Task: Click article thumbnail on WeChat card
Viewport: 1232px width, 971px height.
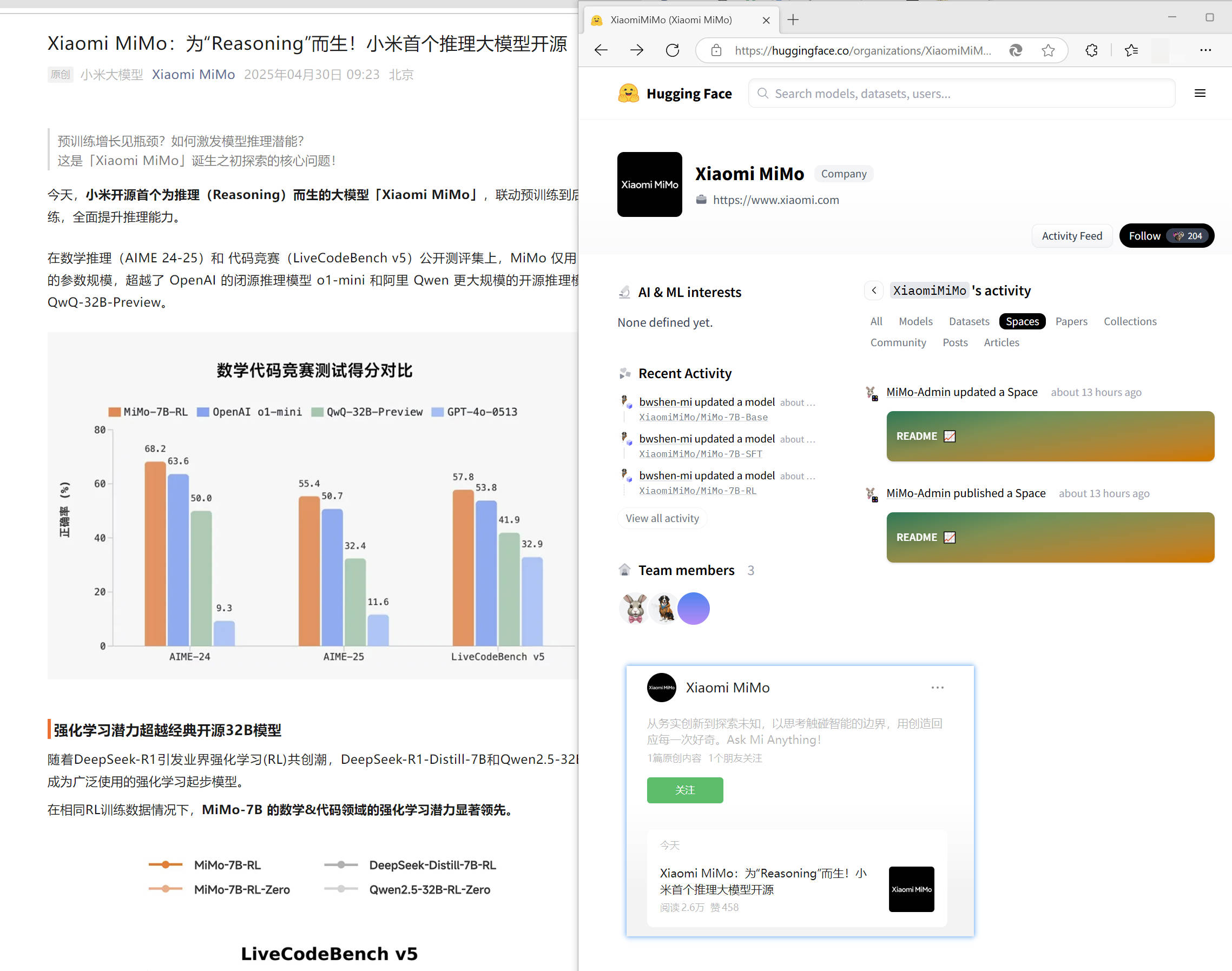Action: pos(911,889)
